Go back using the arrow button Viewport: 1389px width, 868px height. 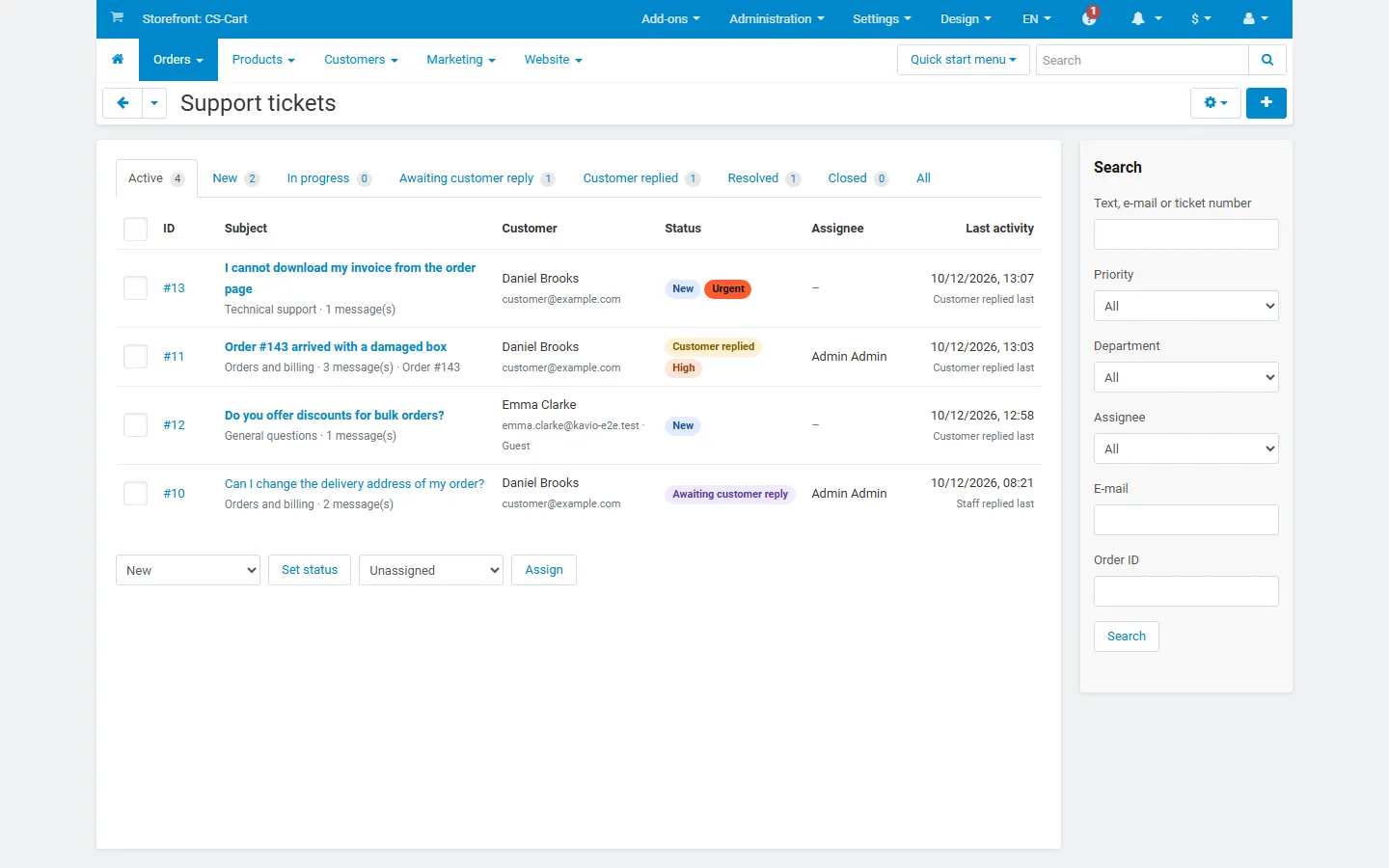(x=123, y=103)
